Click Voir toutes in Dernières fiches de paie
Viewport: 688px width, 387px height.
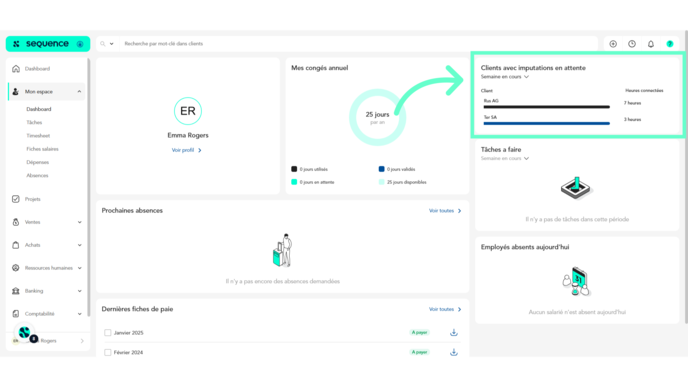tap(445, 309)
